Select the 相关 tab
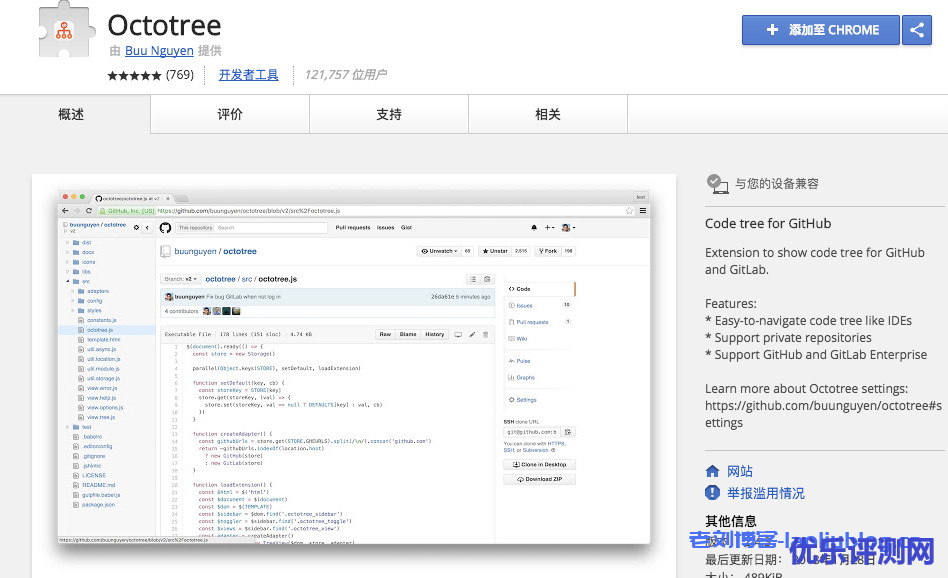The width and height of the screenshot is (948, 578). (x=548, y=115)
